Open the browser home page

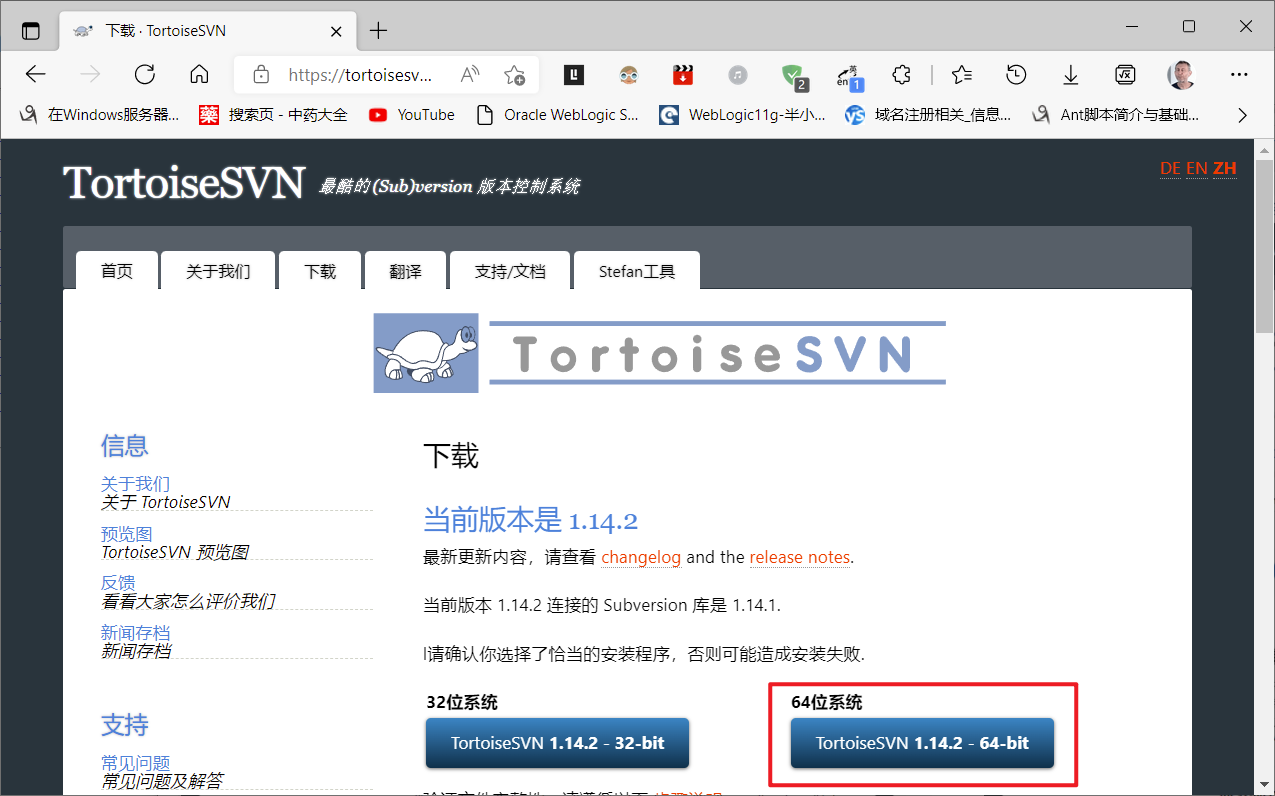(x=198, y=74)
